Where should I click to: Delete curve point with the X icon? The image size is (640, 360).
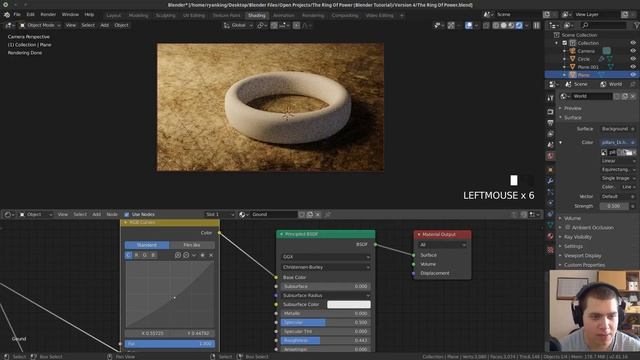pyautogui.click(x=211, y=255)
